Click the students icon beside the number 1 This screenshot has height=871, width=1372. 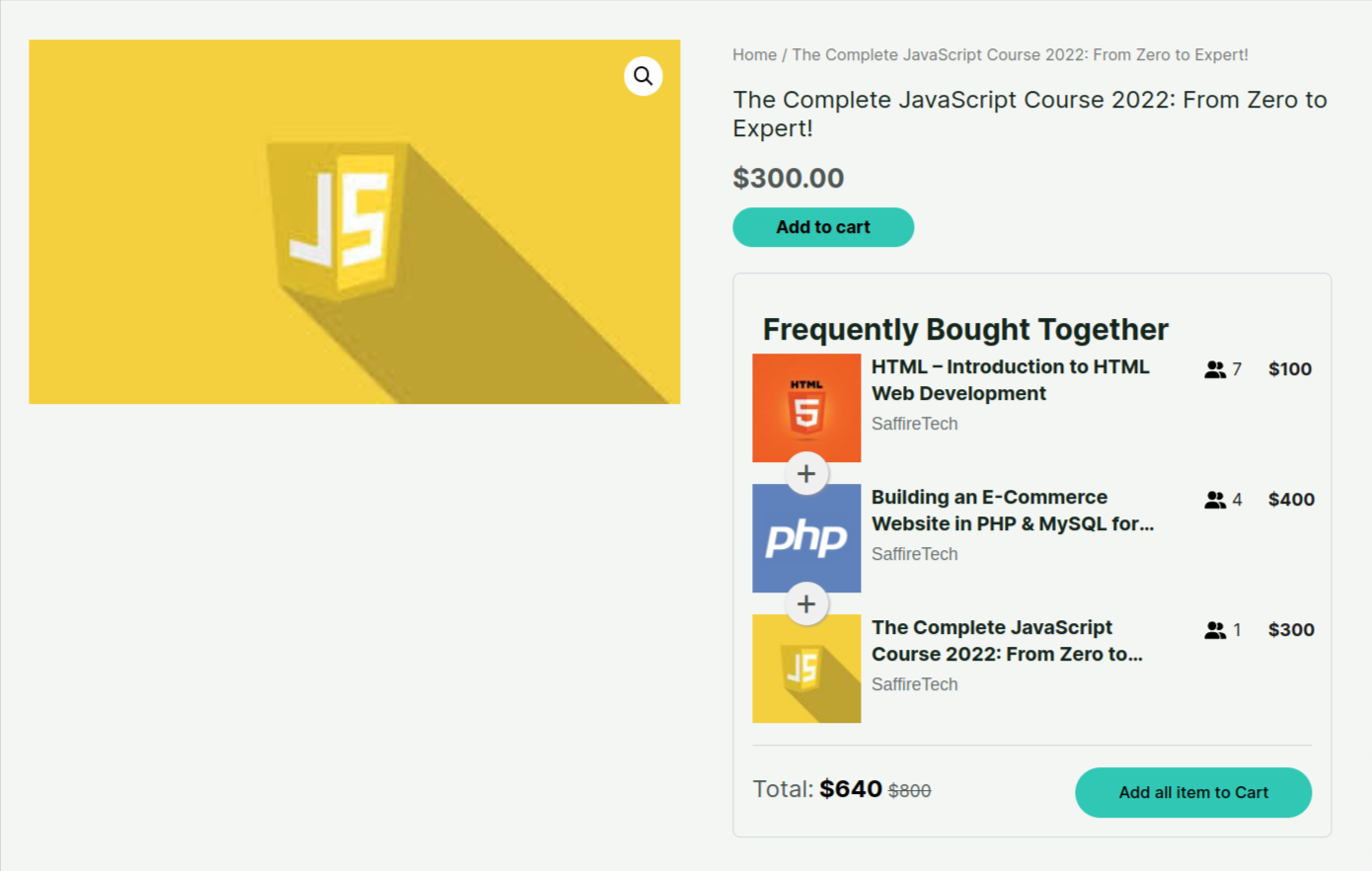[1215, 630]
